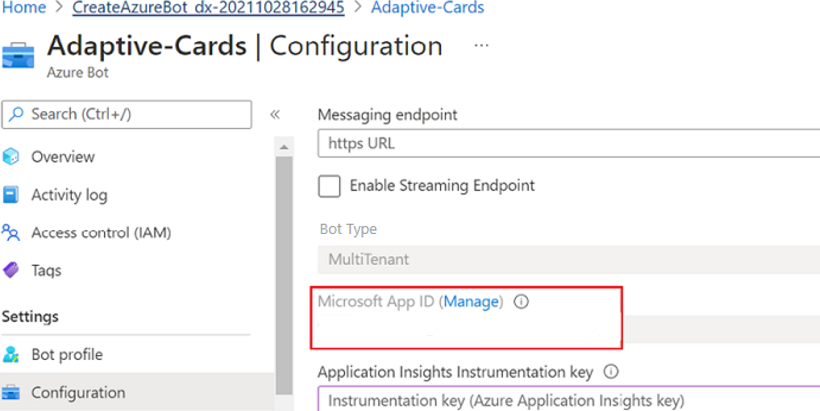Click the Azure Bot briefcase icon beside the title
Screen dimensions: 820x411
coord(18,56)
